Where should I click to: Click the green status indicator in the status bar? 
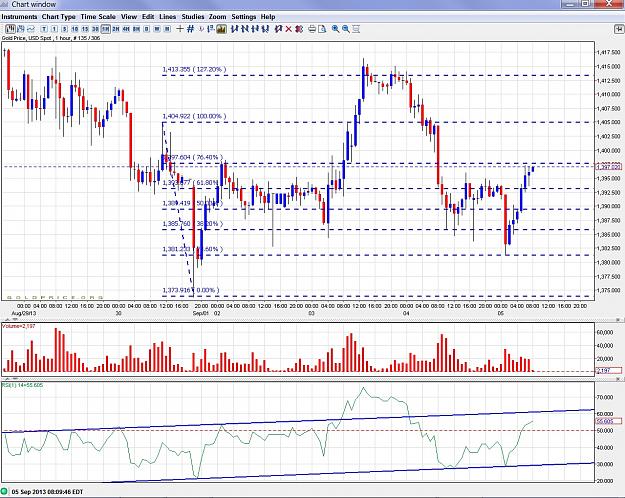point(4,492)
